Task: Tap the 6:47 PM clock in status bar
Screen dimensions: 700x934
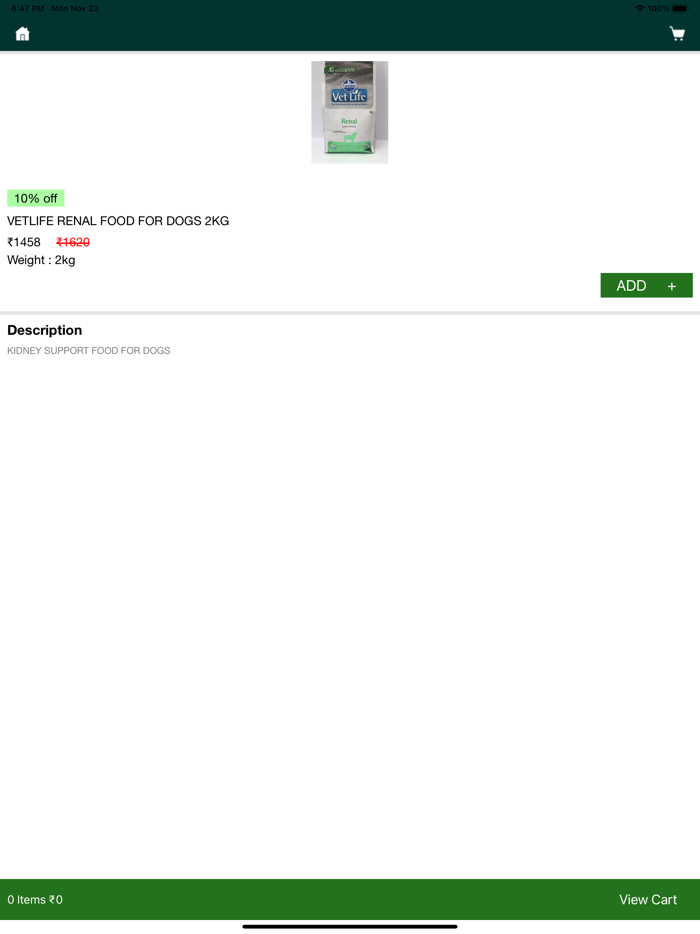Action: (27, 8)
